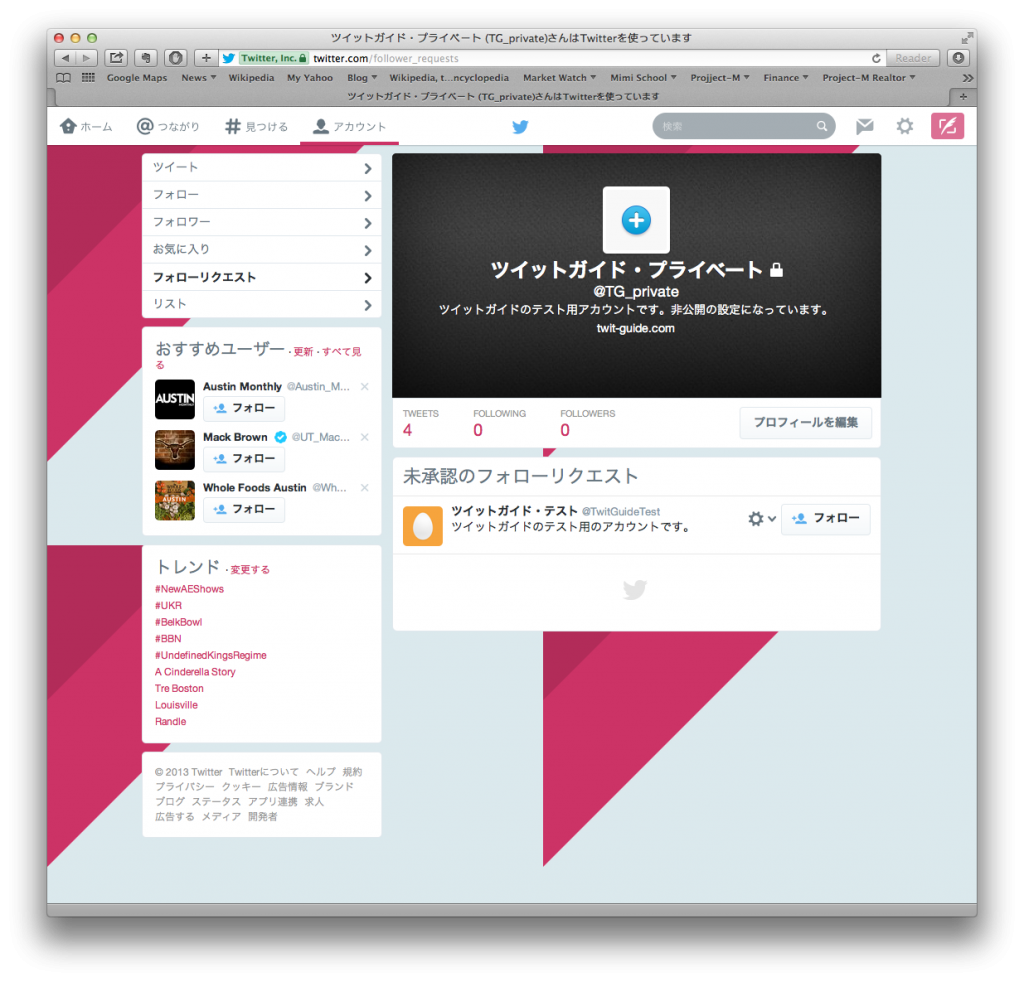Reload the page with refresh icon
The image size is (1024, 982).
point(876,58)
